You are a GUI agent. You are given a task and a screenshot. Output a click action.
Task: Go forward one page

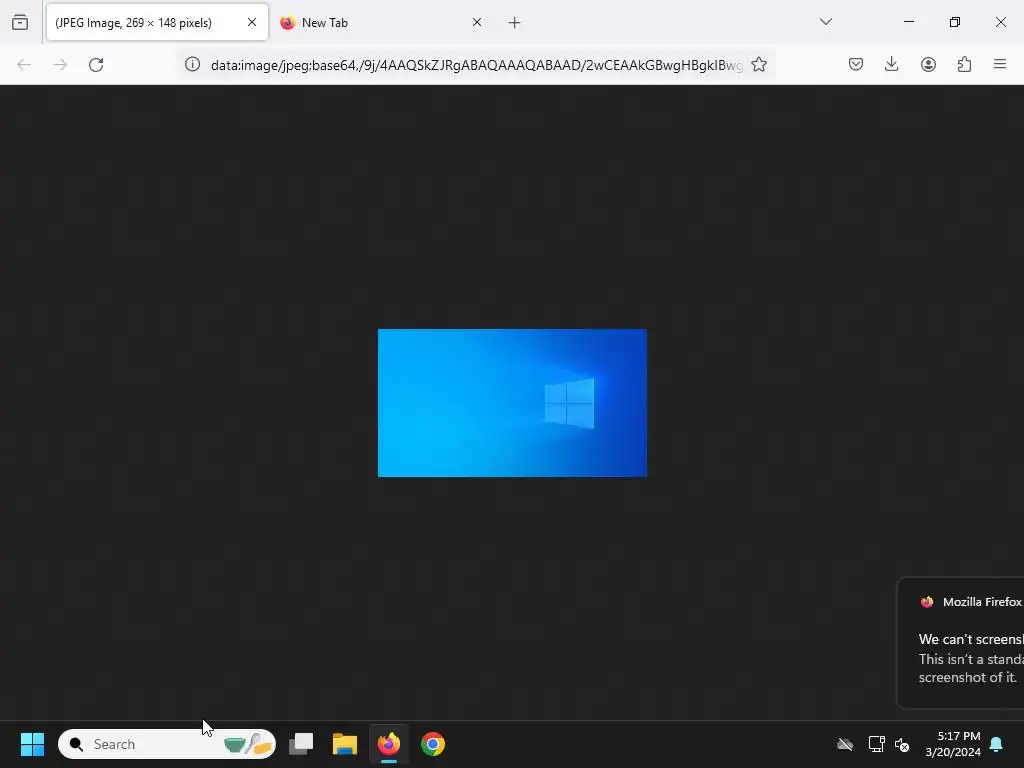[60, 65]
